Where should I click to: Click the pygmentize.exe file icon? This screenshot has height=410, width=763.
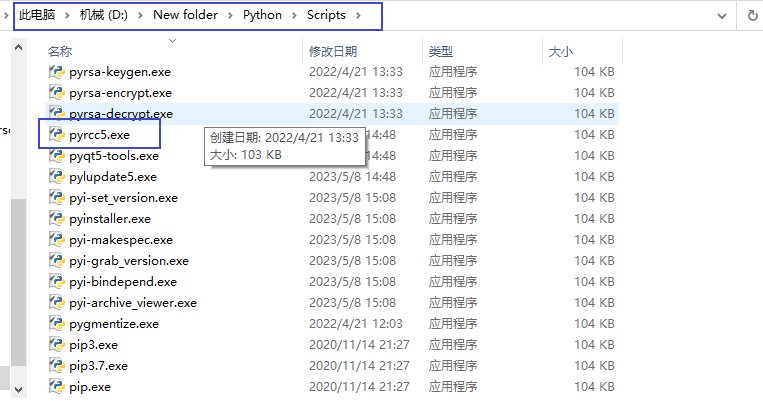[57, 324]
